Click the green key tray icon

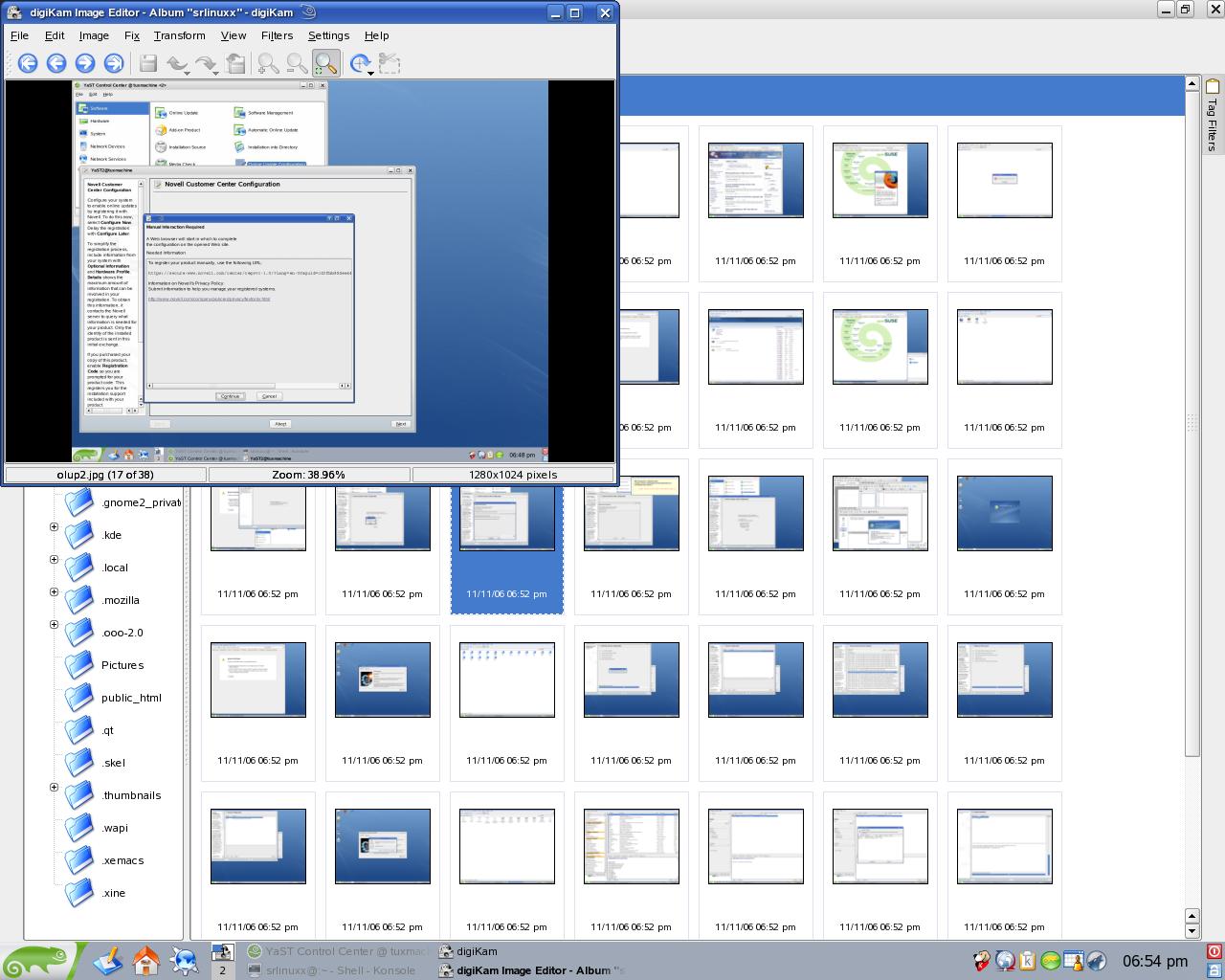pos(1051,961)
